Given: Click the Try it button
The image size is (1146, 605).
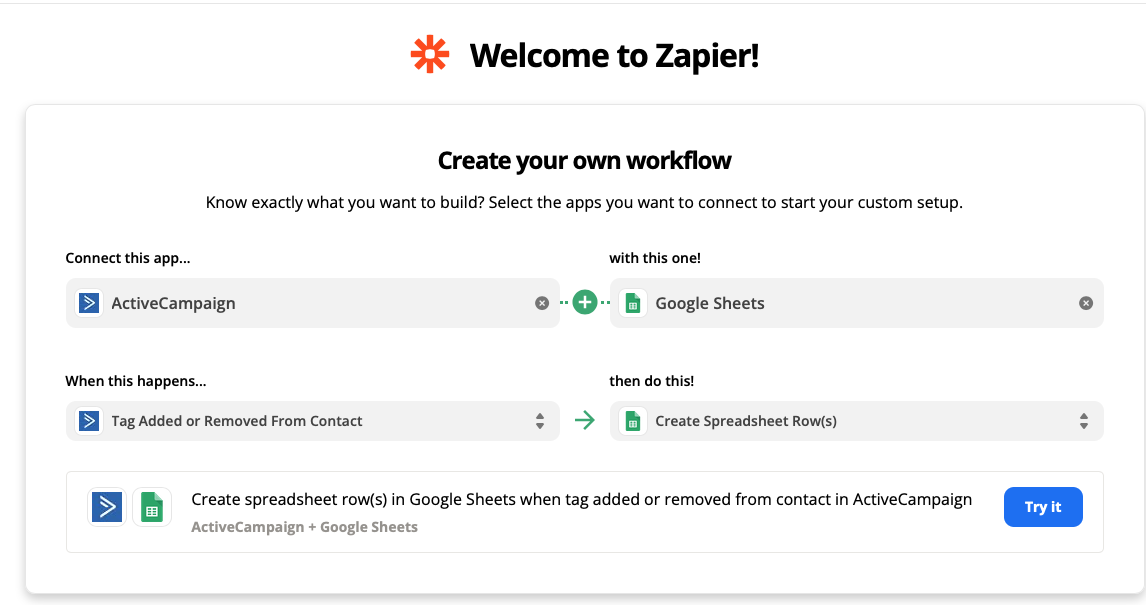Looking at the screenshot, I should point(1043,507).
